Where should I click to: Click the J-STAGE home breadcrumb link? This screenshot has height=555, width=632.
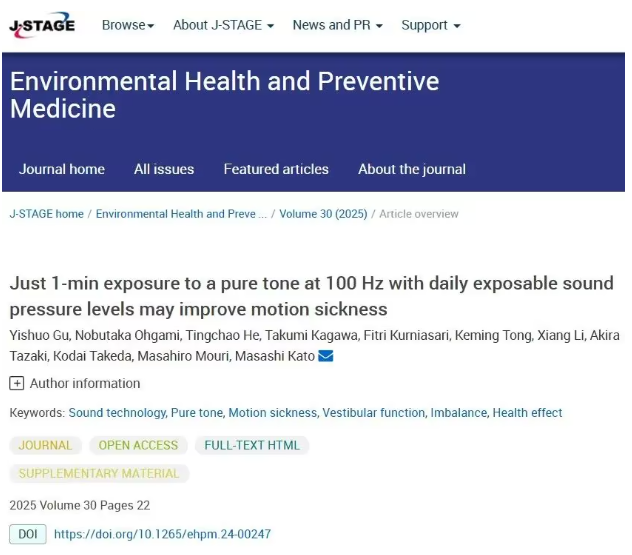click(x=46, y=214)
